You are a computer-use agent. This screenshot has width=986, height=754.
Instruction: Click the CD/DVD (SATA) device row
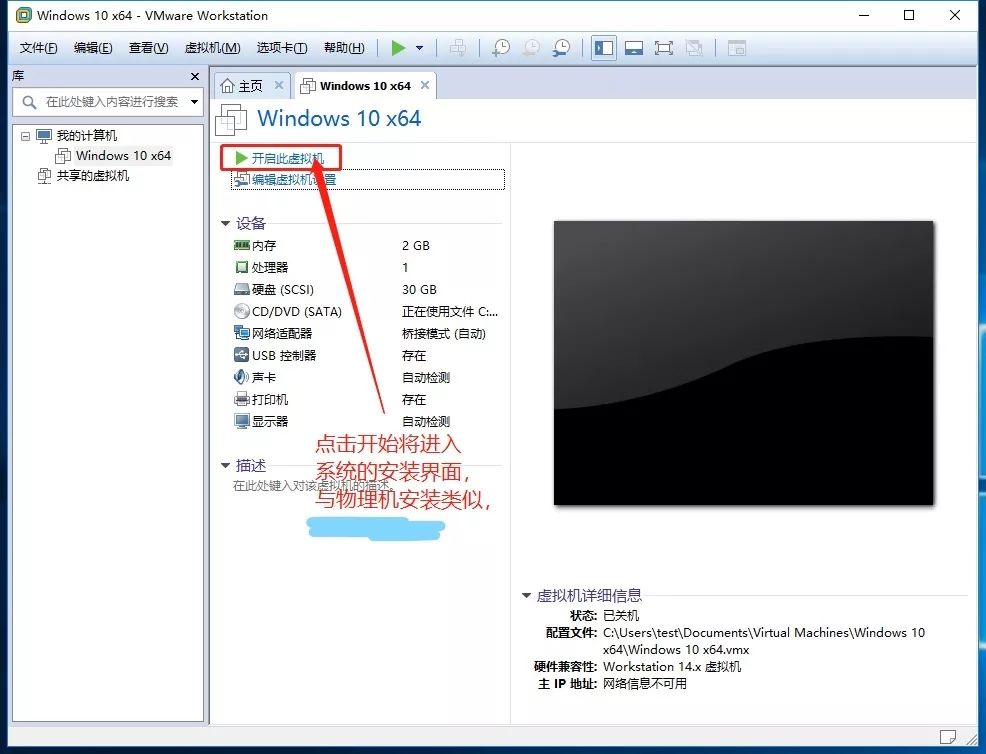[366, 311]
